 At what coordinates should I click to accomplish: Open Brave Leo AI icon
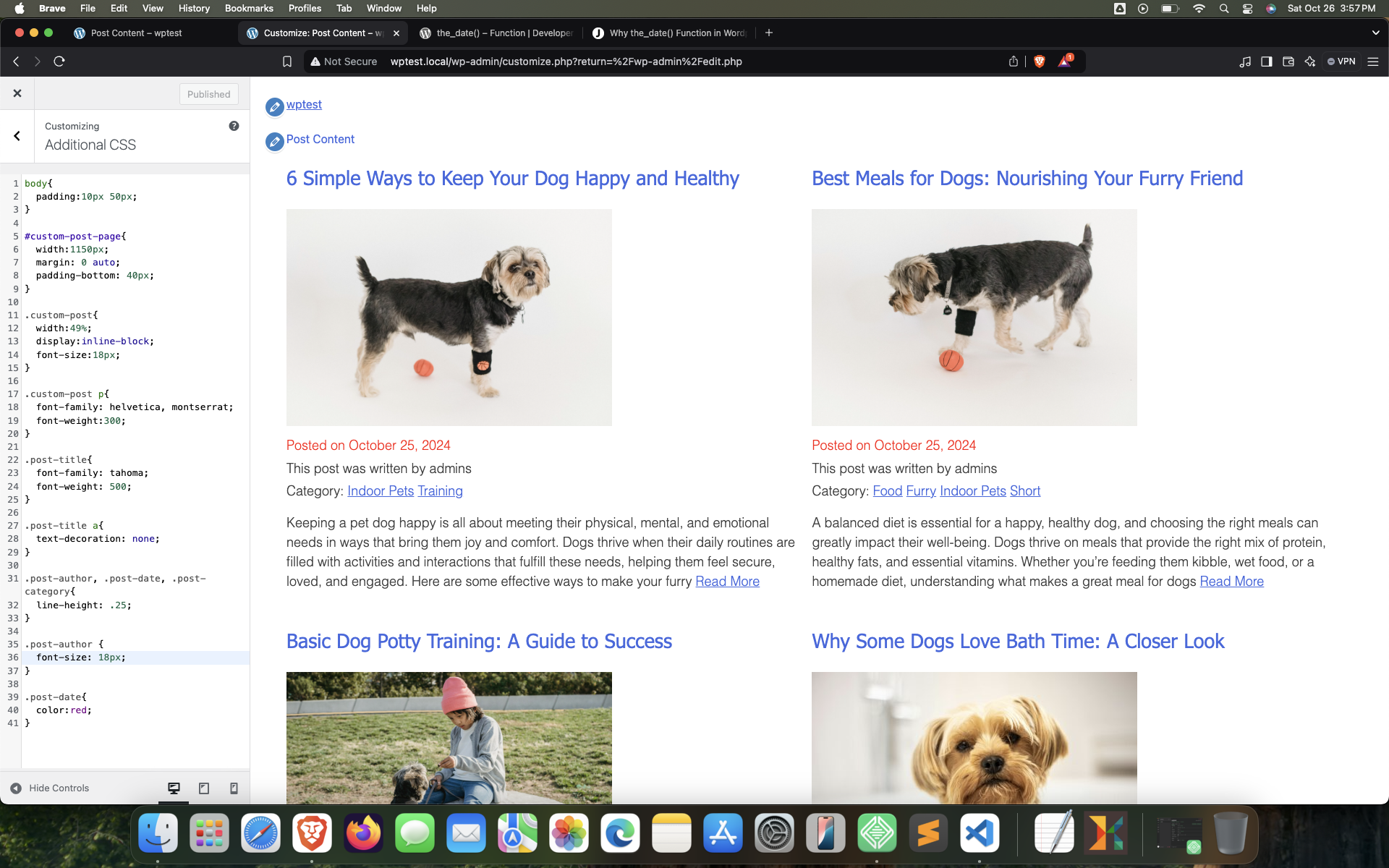coord(1310,61)
